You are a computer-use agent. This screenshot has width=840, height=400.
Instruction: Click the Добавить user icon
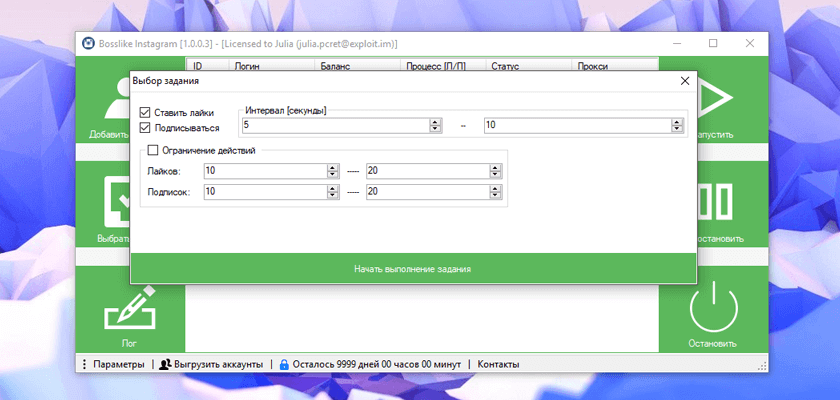(x=118, y=97)
